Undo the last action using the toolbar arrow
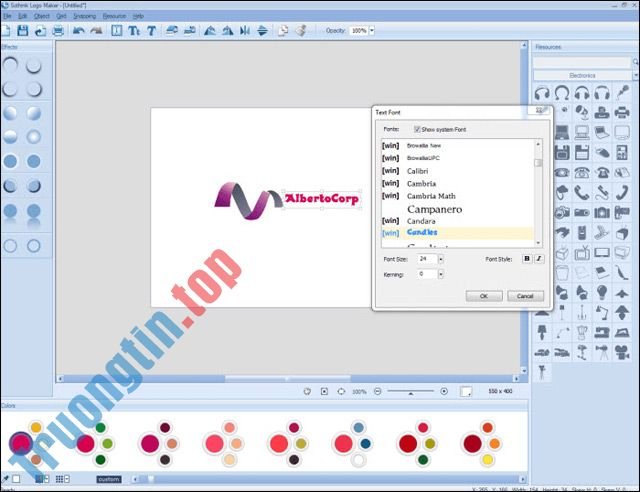640x492 pixels. [78, 30]
